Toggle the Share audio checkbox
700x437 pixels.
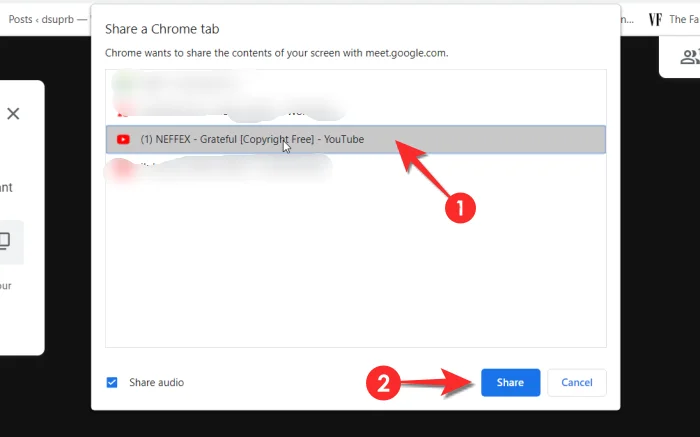tap(112, 383)
